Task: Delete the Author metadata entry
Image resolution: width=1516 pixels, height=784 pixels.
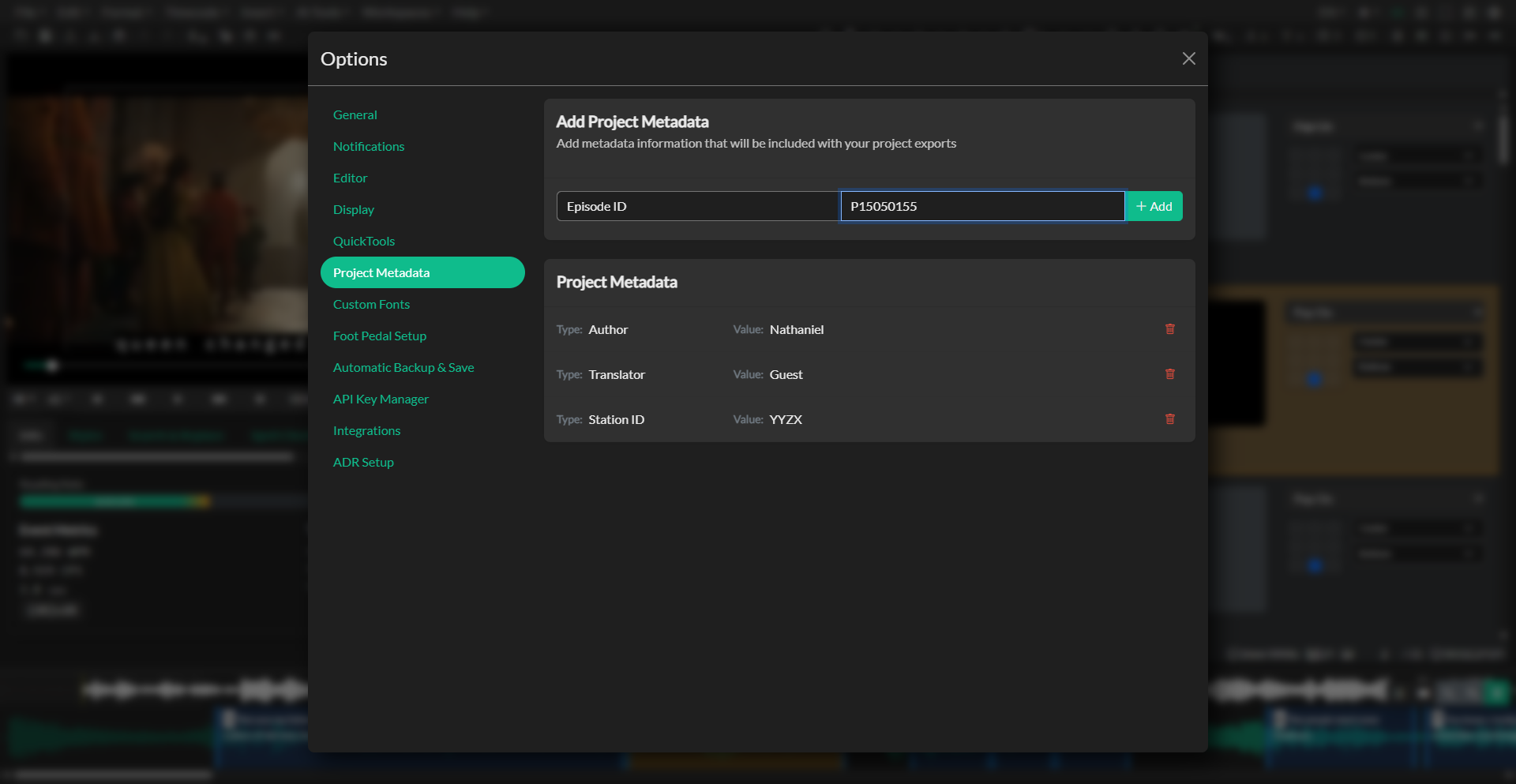Action: [1170, 329]
